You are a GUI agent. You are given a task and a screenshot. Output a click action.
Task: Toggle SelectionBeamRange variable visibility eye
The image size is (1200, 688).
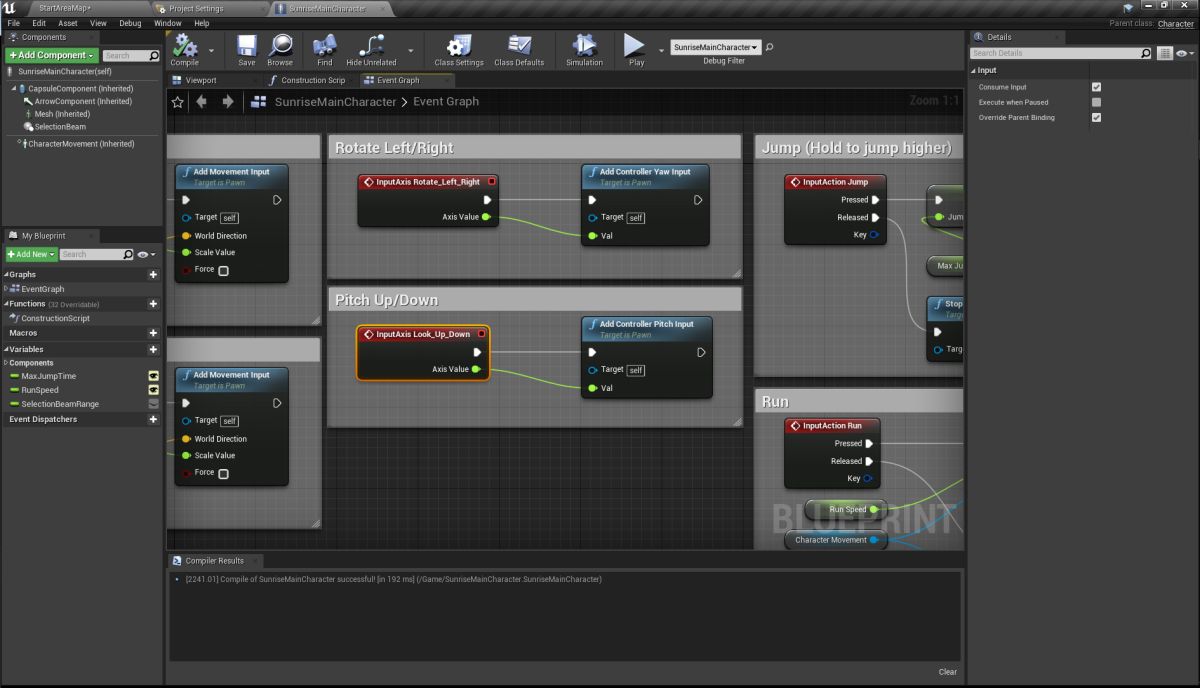pyautogui.click(x=154, y=404)
